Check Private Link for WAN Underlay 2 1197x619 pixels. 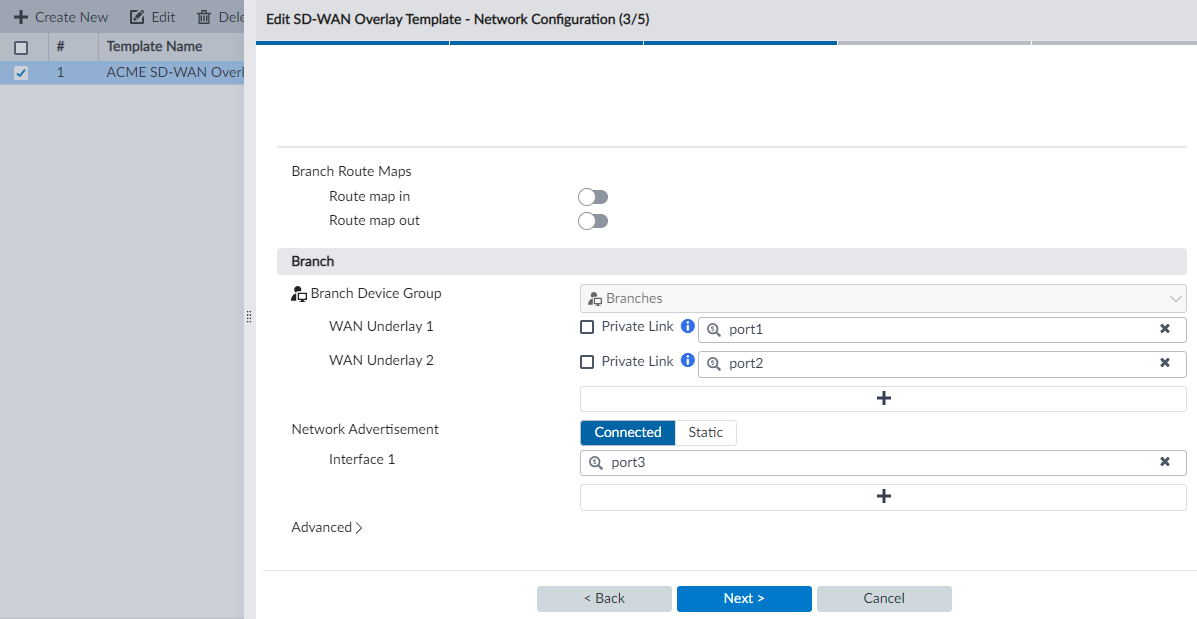(587, 362)
